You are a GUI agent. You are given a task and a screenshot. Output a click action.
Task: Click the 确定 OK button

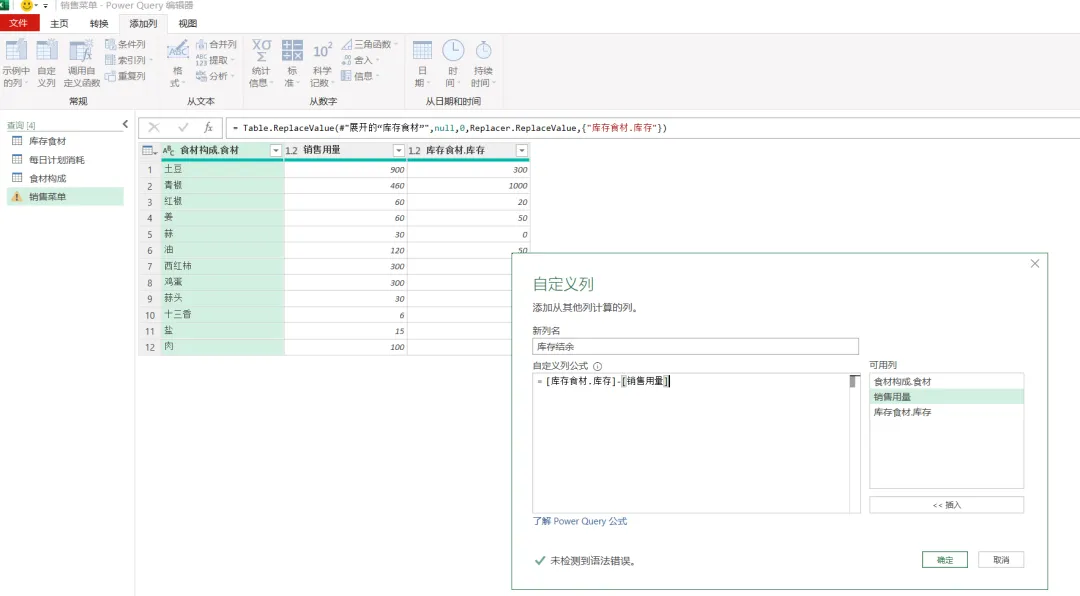tap(945, 560)
